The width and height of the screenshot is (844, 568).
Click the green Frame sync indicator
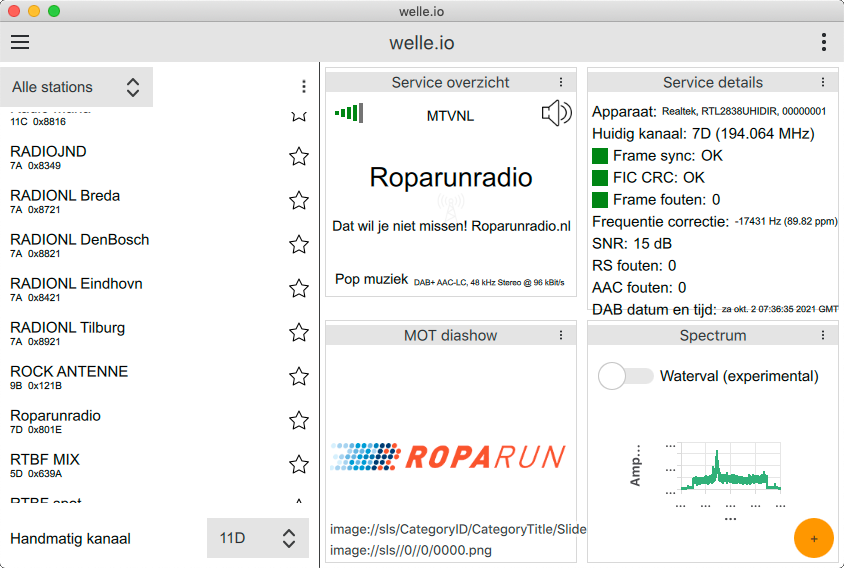pyautogui.click(x=600, y=156)
